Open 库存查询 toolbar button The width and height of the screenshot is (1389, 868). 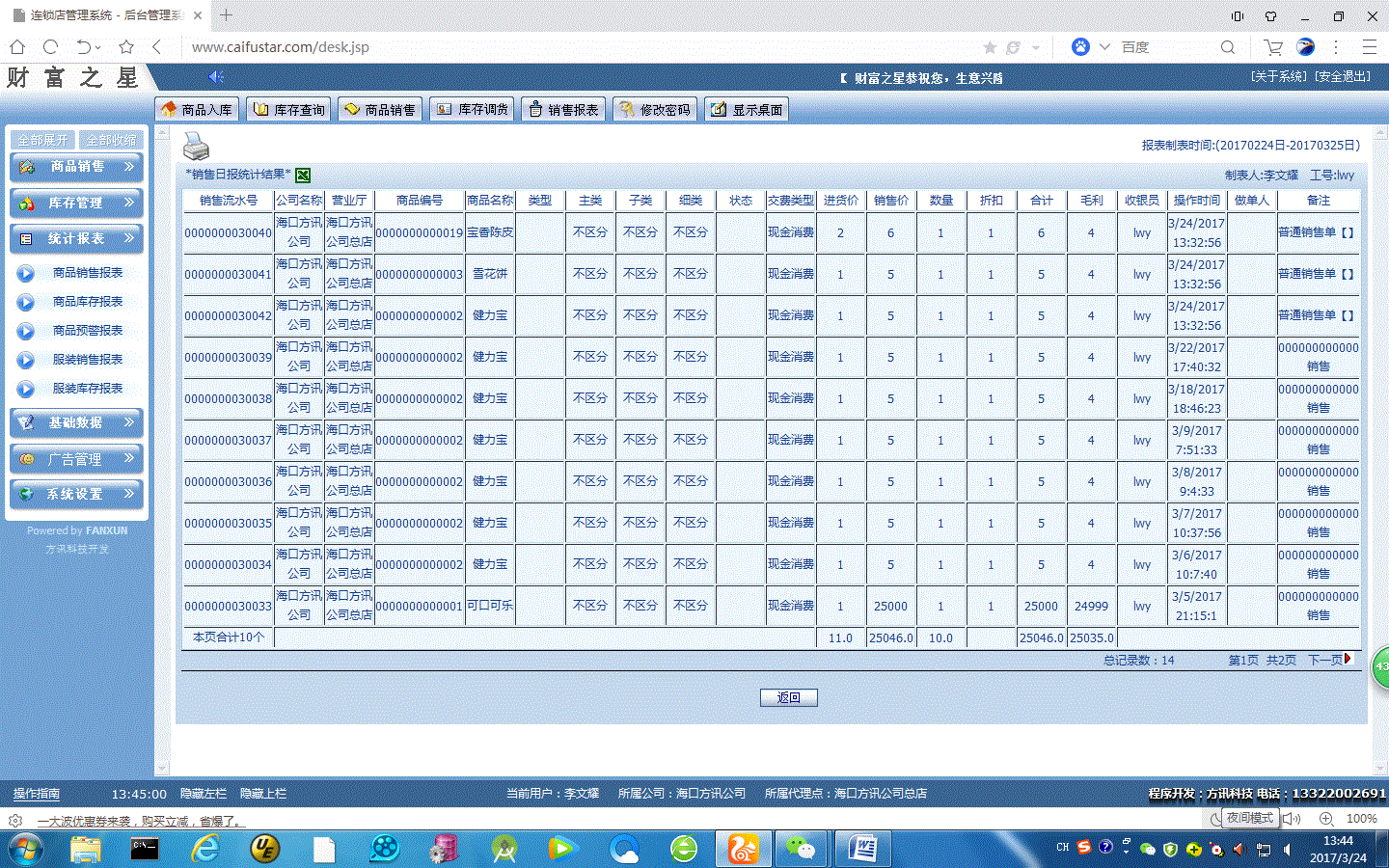point(288,110)
